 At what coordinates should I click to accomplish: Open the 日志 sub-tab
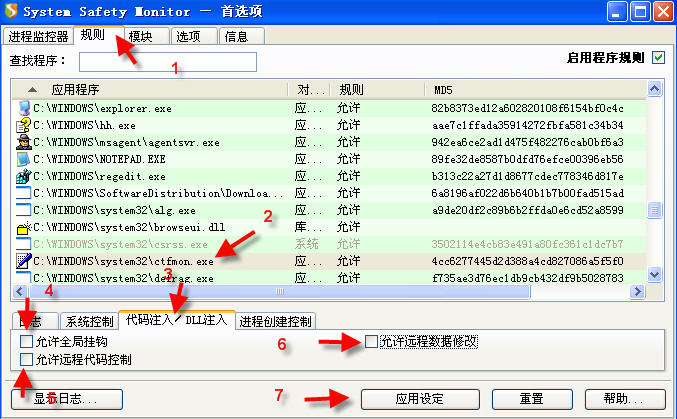point(35,321)
